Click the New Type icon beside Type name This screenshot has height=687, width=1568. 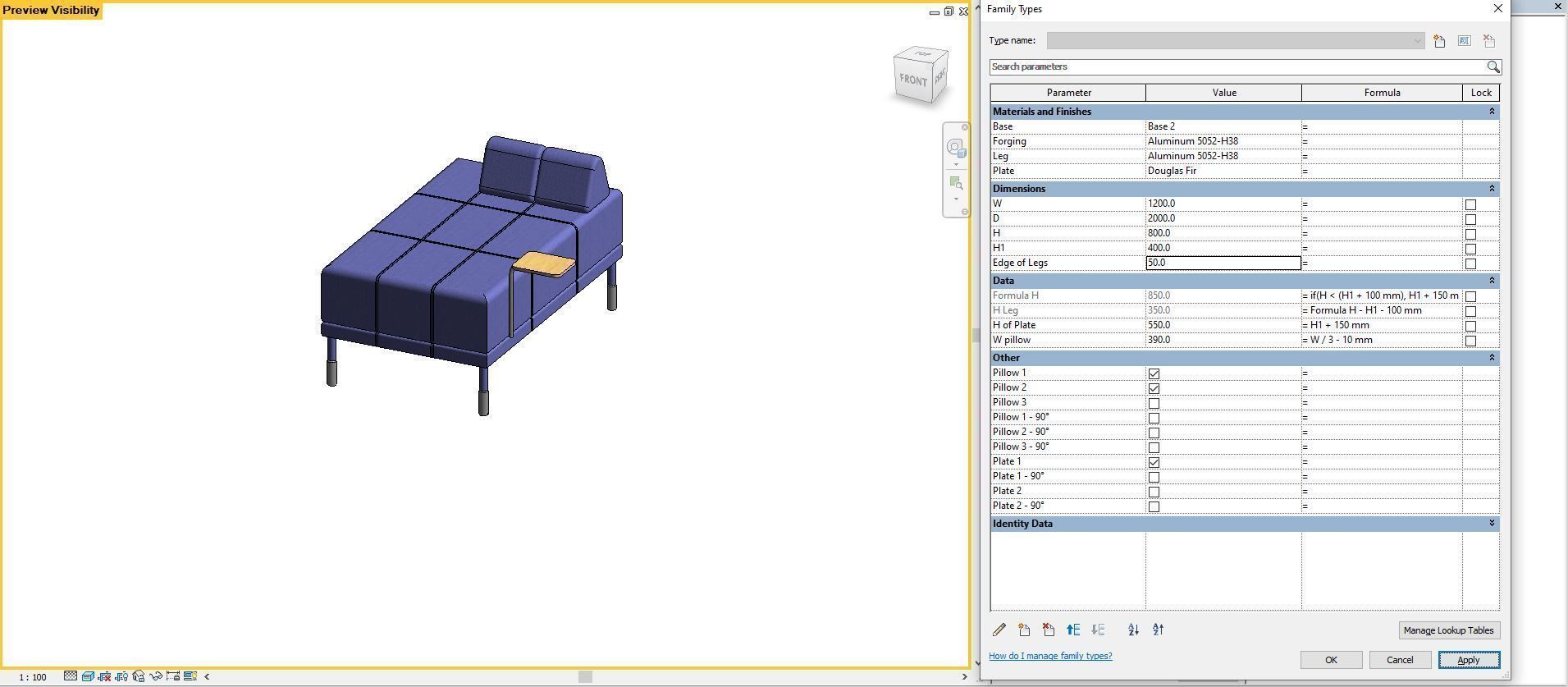coord(1439,41)
